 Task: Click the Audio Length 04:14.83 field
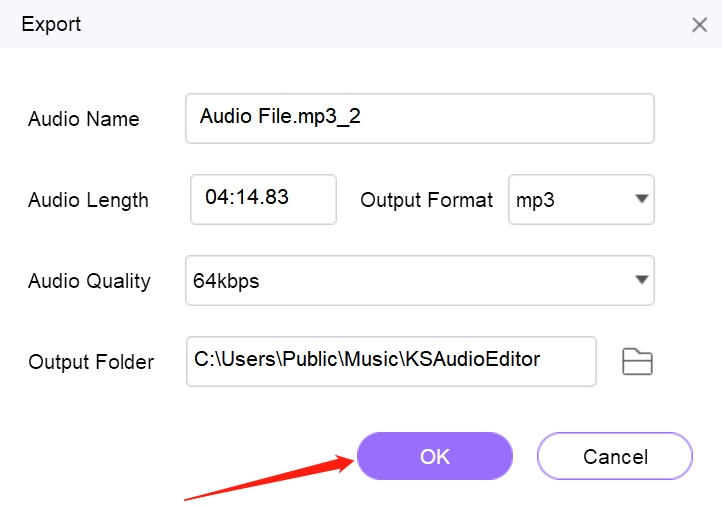[263, 199]
